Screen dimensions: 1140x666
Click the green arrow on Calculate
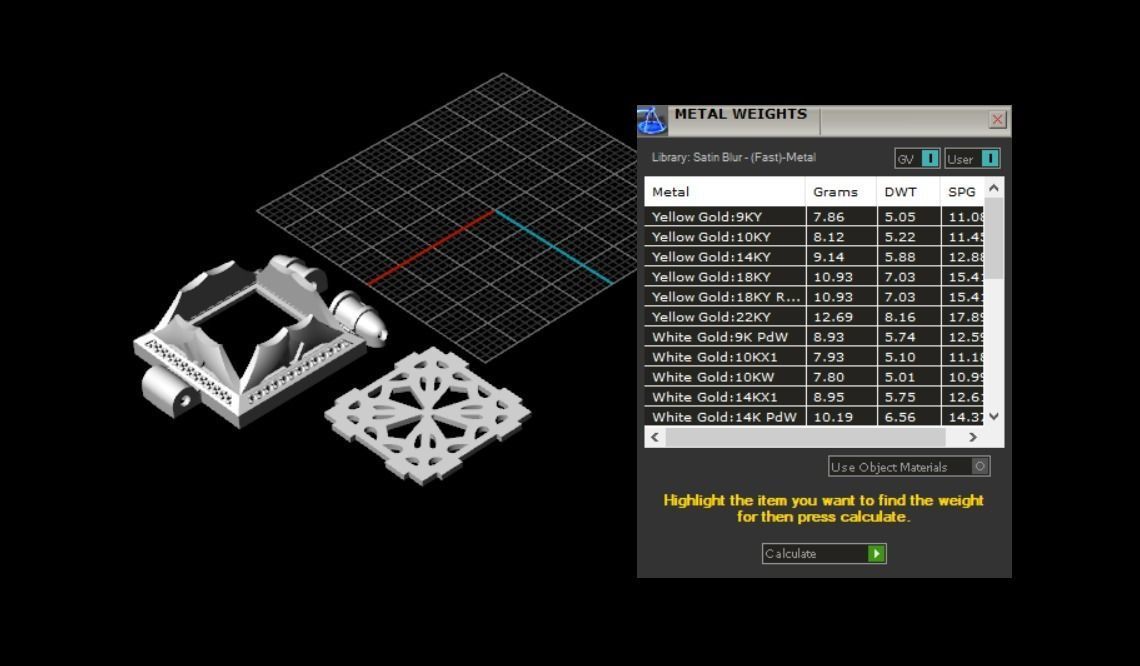click(x=876, y=553)
